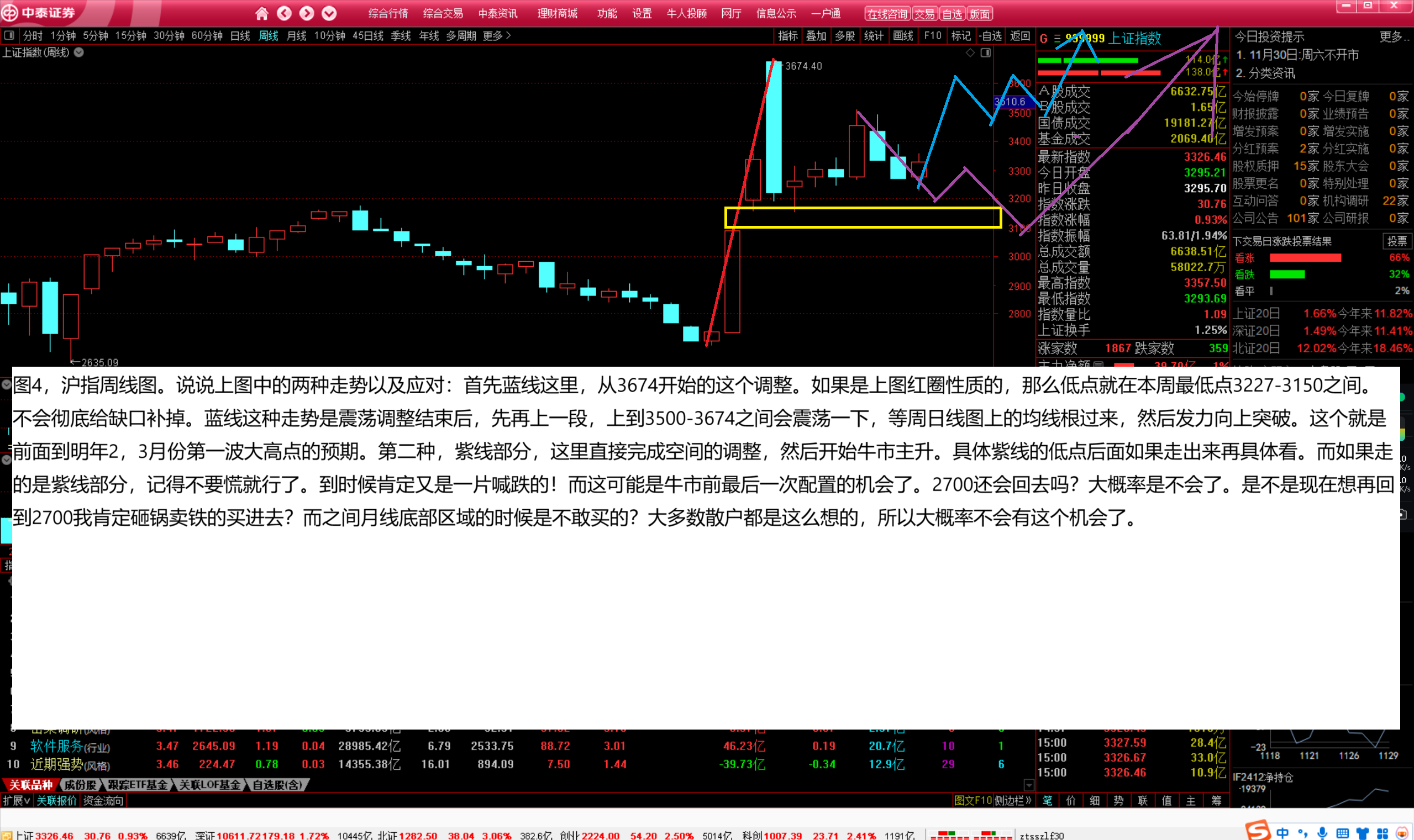Select the 关联报价 tab
The width and height of the screenshot is (1414, 840).
coord(56,800)
